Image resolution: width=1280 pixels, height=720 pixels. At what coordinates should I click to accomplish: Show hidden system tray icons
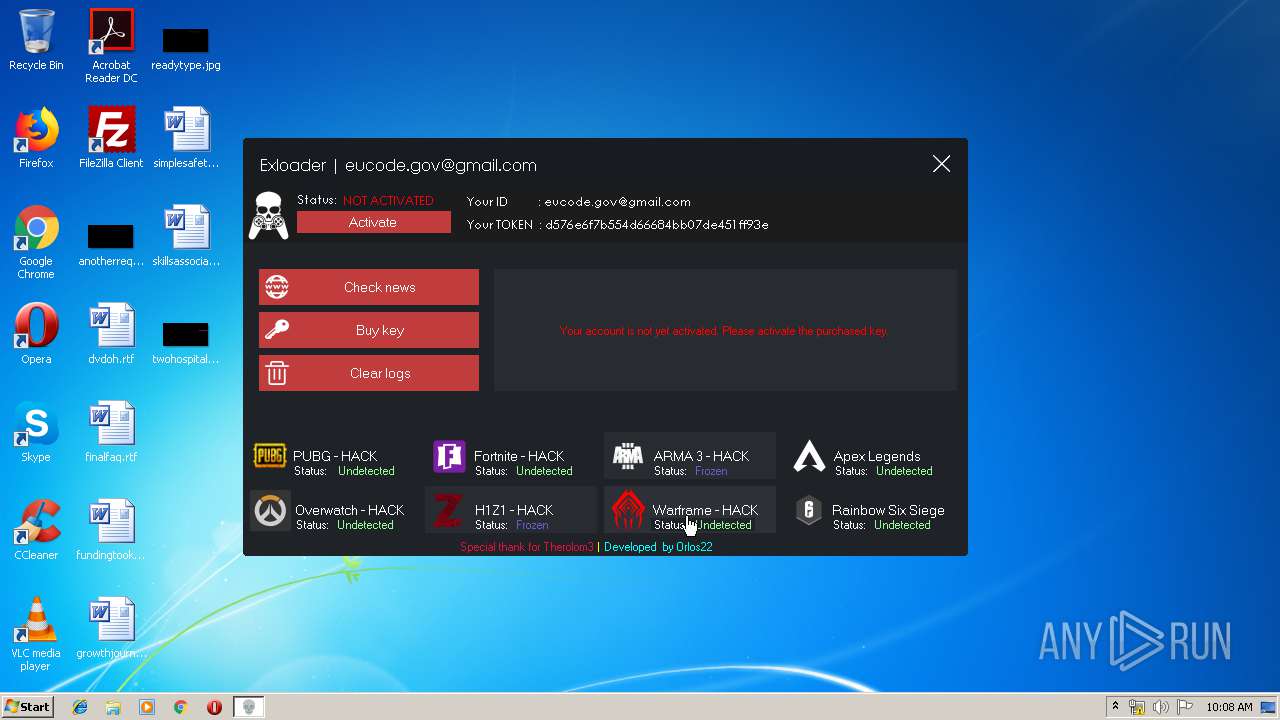click(x=1115, y=707)
